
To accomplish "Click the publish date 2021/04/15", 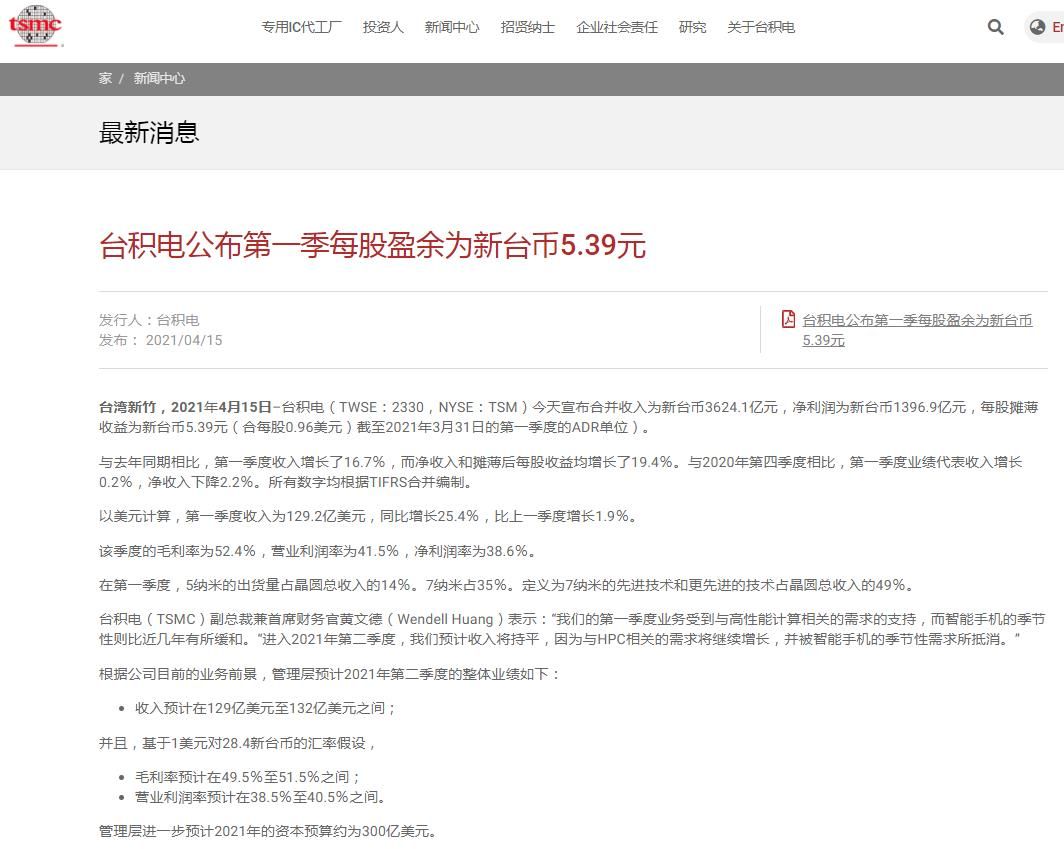I will [184, 340].
